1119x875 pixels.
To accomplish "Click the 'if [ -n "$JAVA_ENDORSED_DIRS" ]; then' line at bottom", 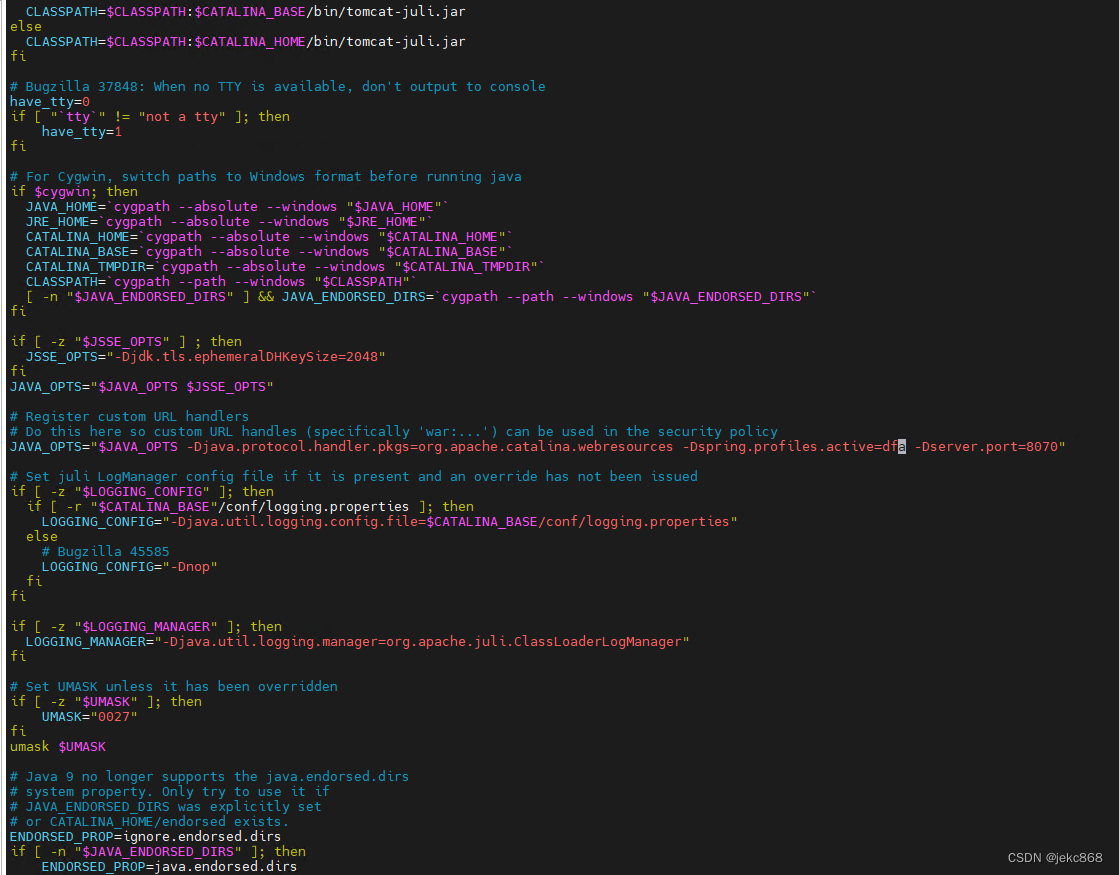I will 158,851.
